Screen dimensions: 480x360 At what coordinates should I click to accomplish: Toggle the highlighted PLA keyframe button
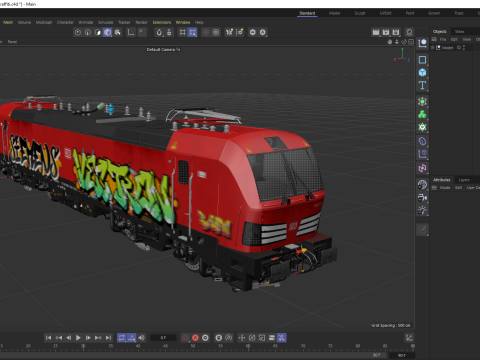(282, 338)
